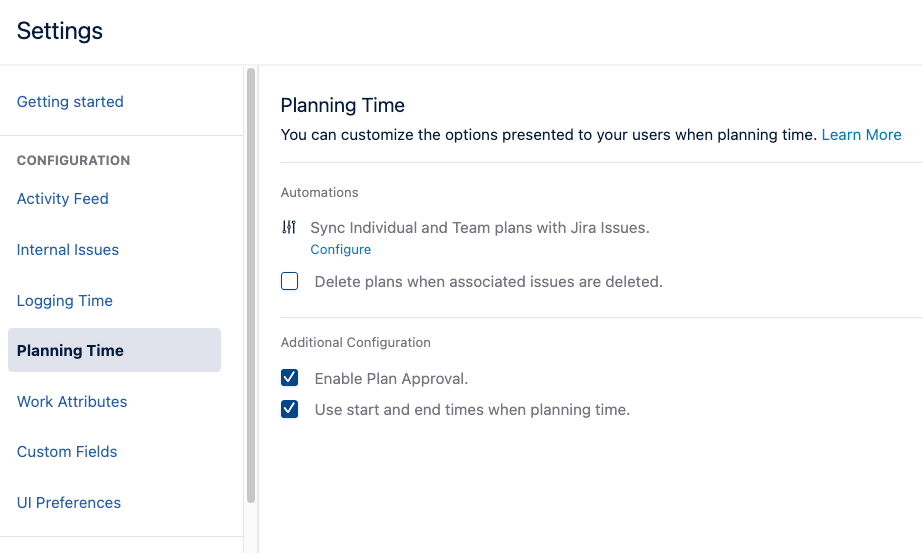Open the Custom Fields settings

pos(67,452)
